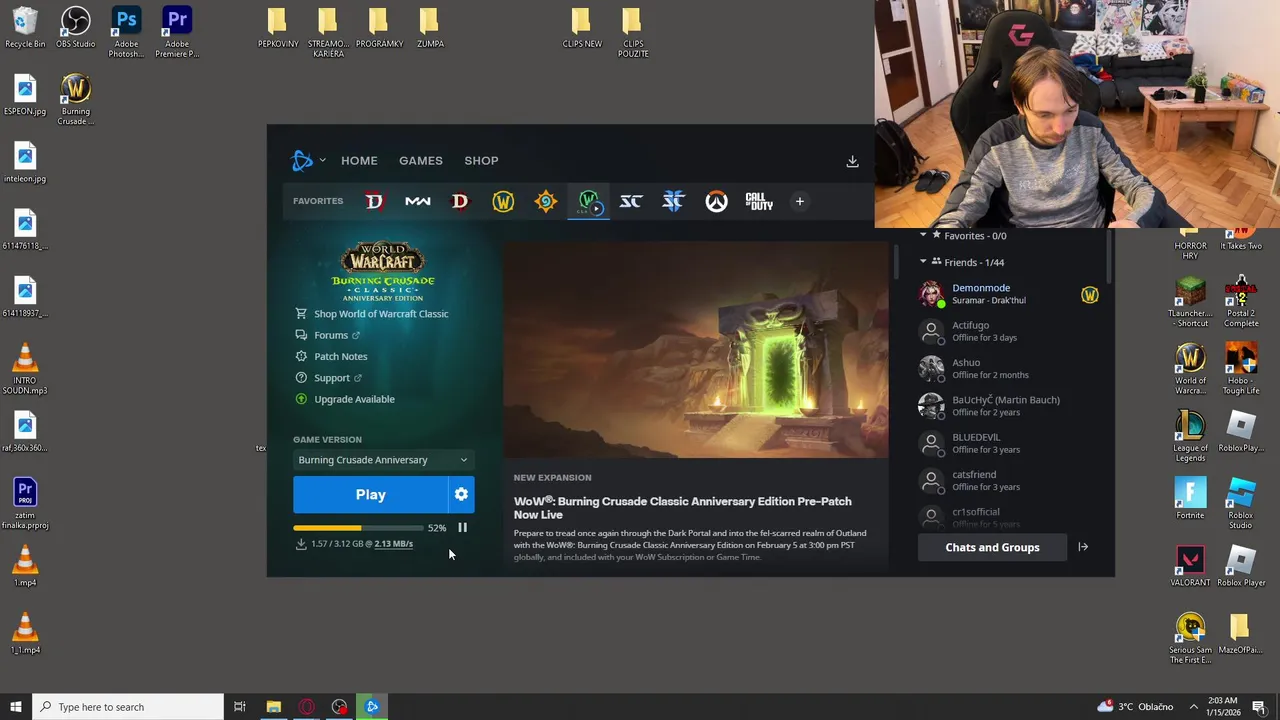The width and height of the screenshot is (1280, 720).
Task: Select the StarCraft Remastered favorite icon
Action: click(x=631, y=201)
